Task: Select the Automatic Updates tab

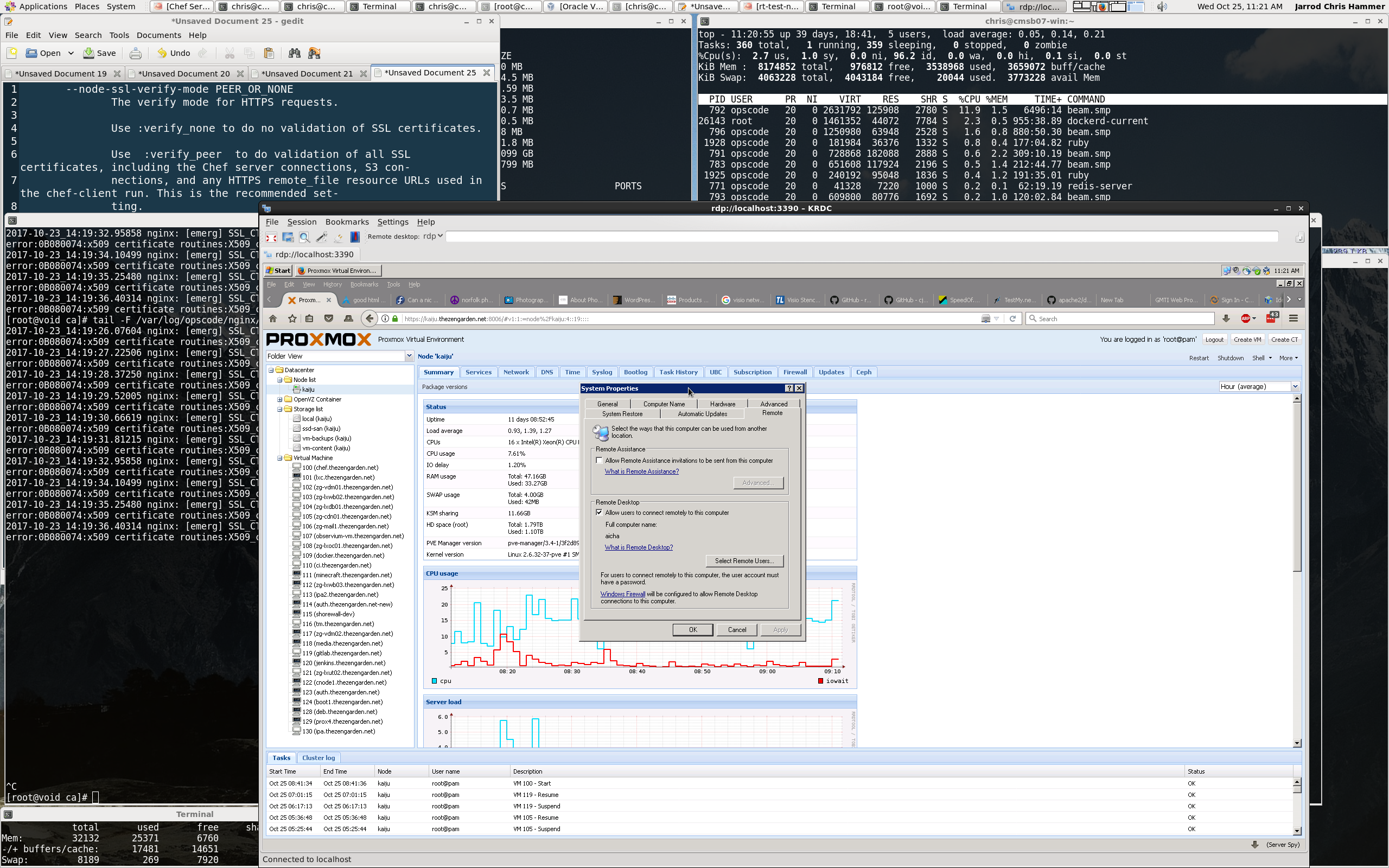Action: click(702, 414)
